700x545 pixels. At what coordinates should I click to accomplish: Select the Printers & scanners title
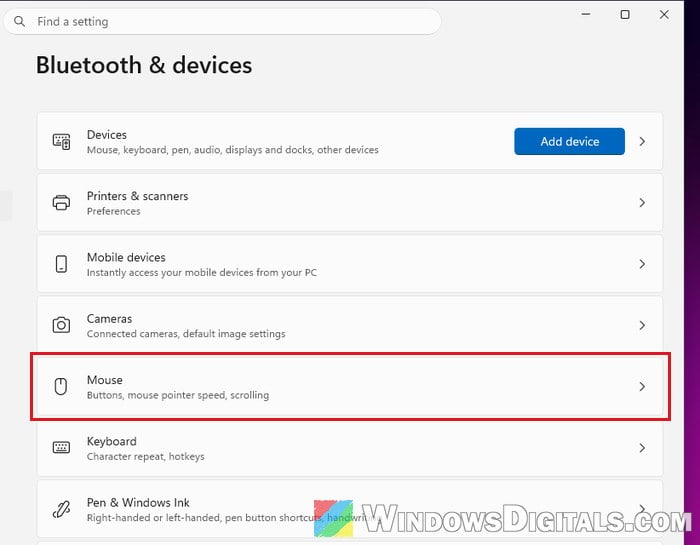pyautogui.click(x=138, y=196)
